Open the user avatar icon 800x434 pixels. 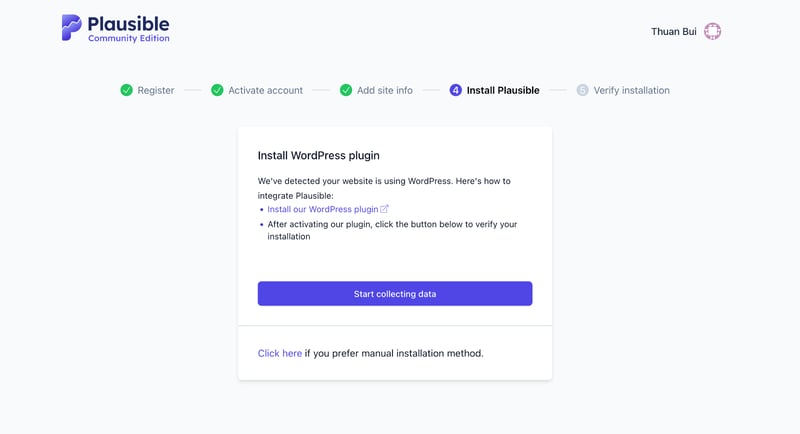coord(712,31)
